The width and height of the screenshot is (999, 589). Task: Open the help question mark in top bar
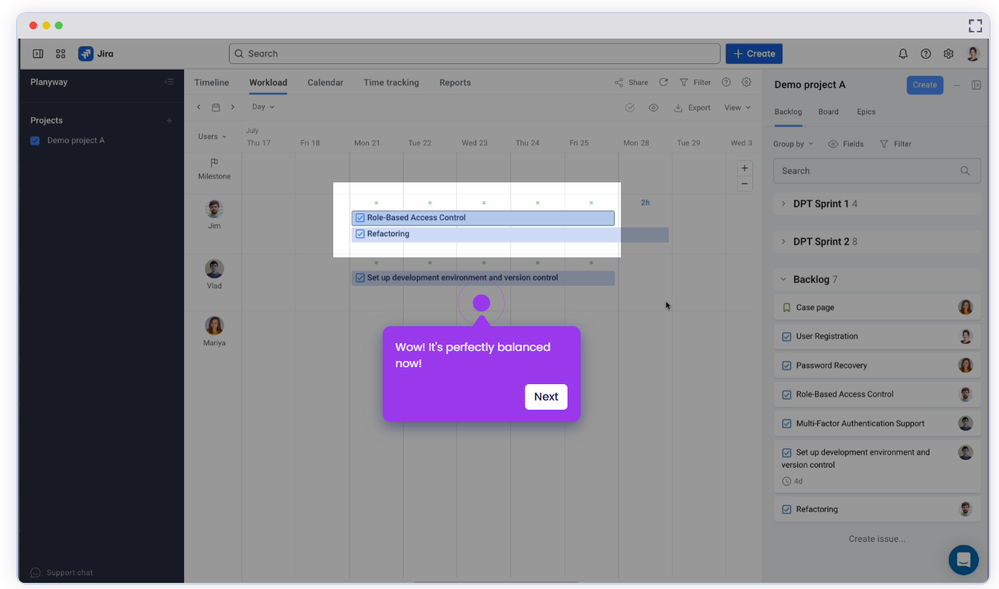pos(926,54)
